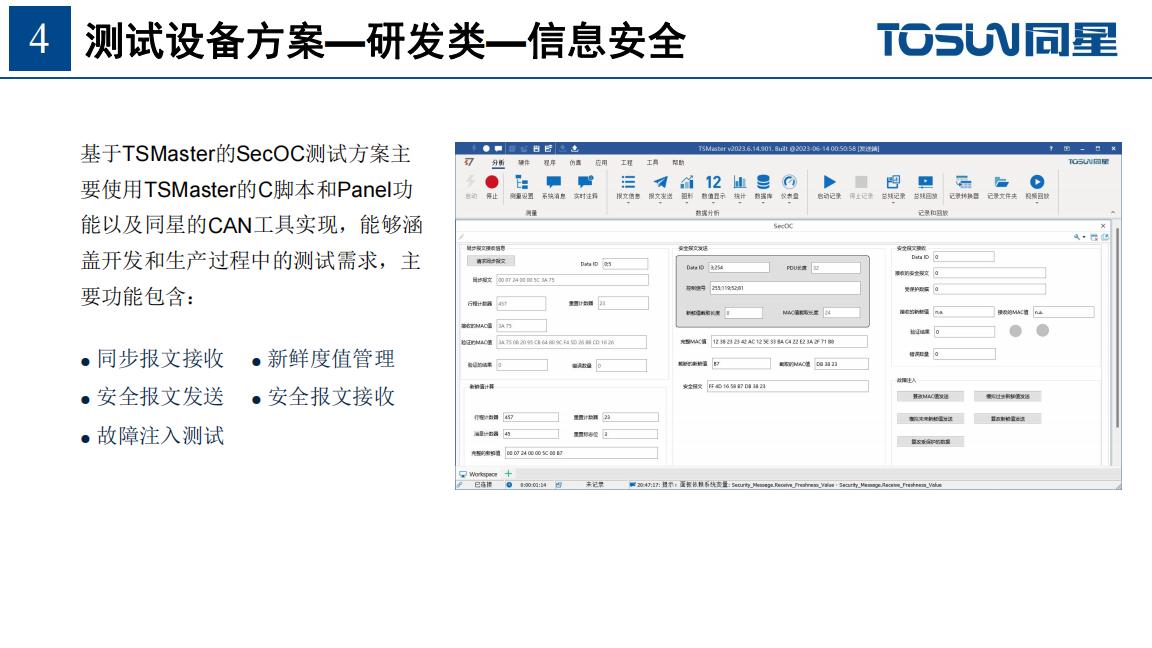Expand dropdown arrow under 总线记录

tap(893, 203)
